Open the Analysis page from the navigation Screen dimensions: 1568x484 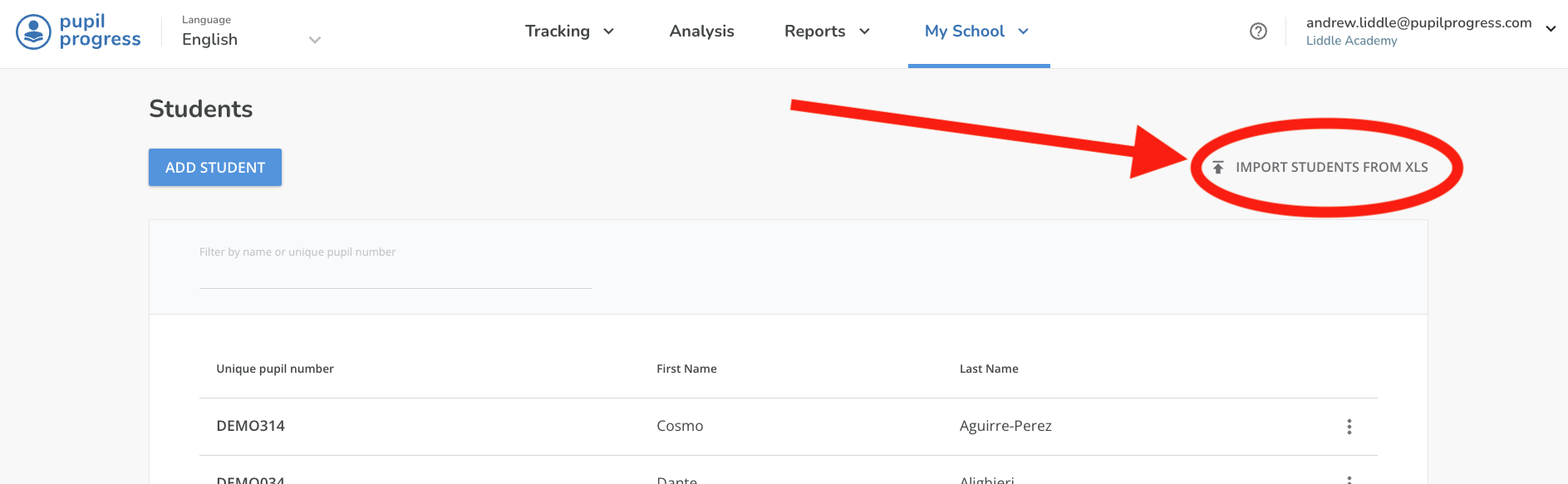701,32
